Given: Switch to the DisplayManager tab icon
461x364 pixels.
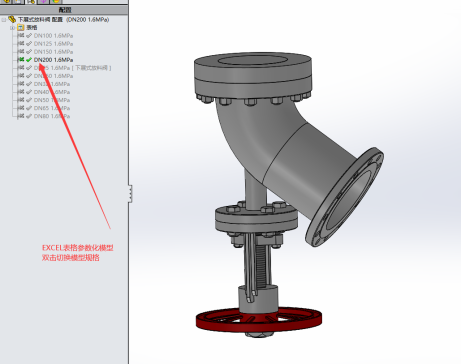Looking at the screenshot, I should [56, 1].
